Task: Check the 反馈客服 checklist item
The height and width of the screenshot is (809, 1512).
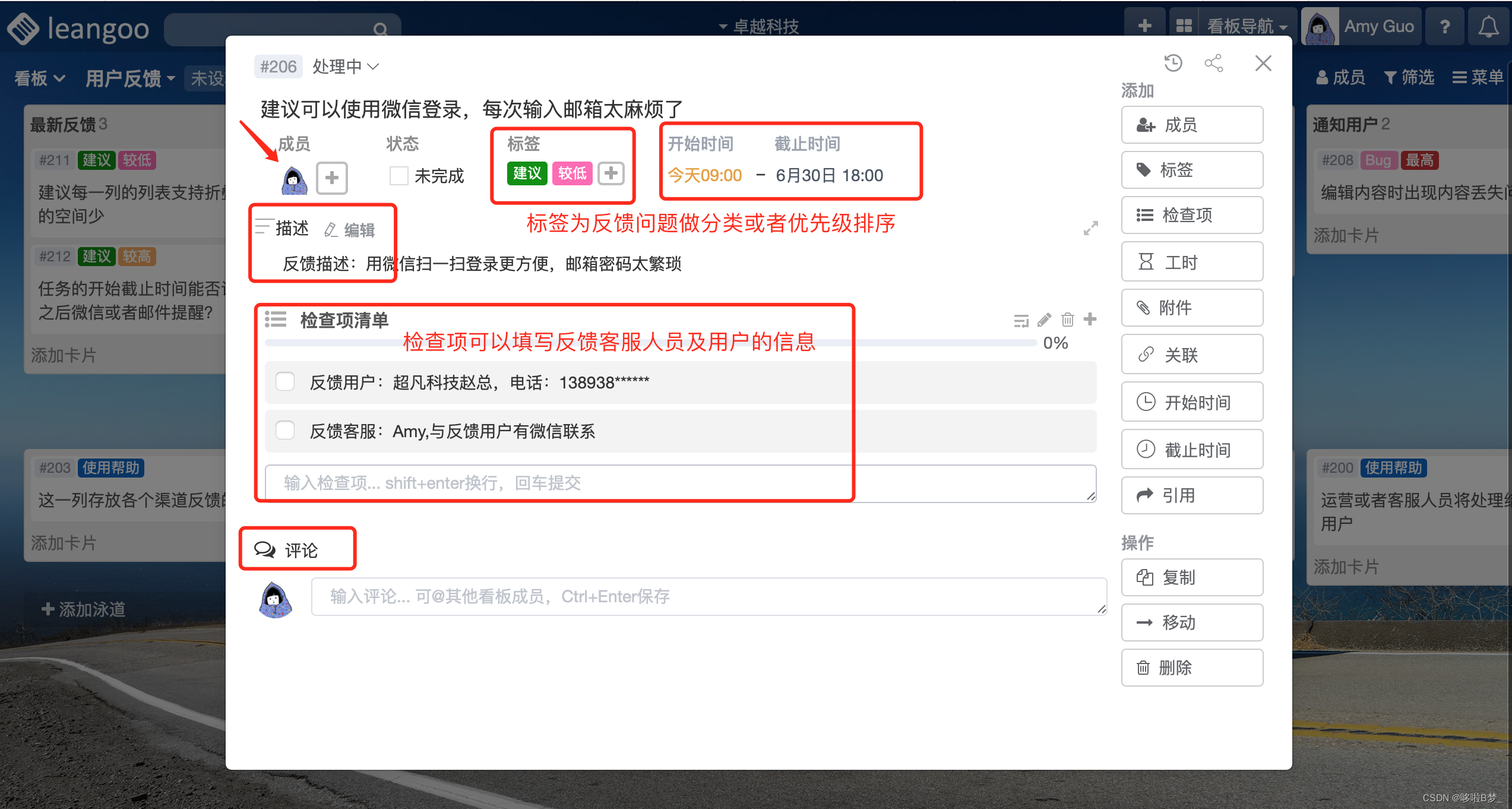Action: [x=286, y=431]
